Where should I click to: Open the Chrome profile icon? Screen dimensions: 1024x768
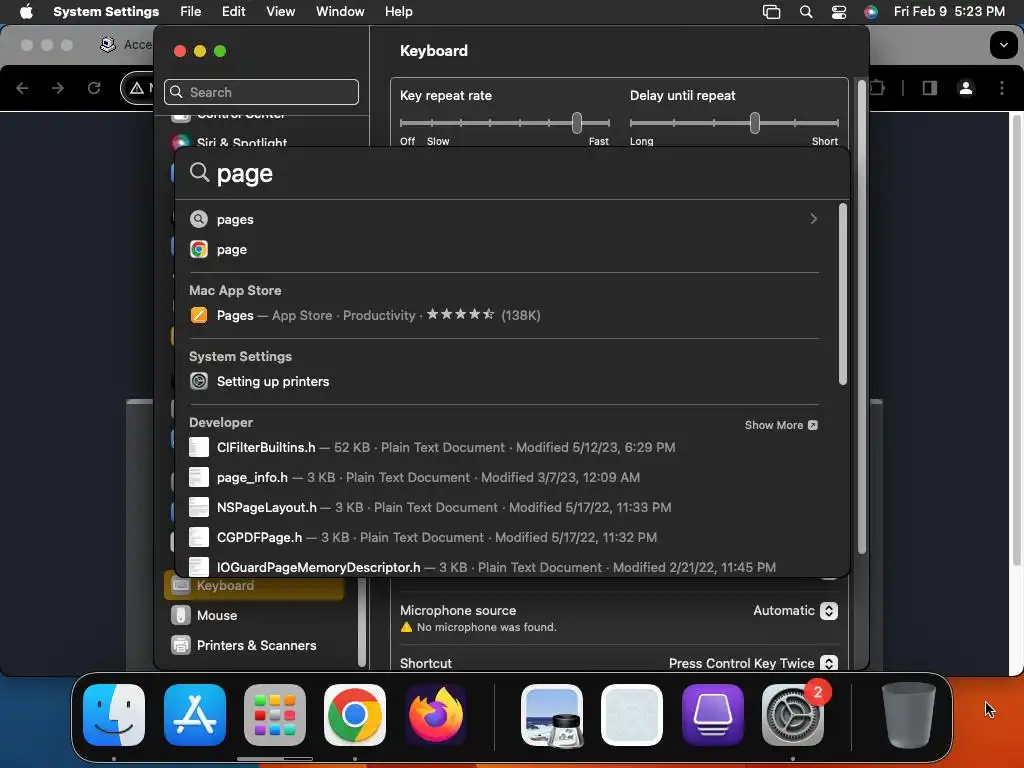[x=966, y=88]
